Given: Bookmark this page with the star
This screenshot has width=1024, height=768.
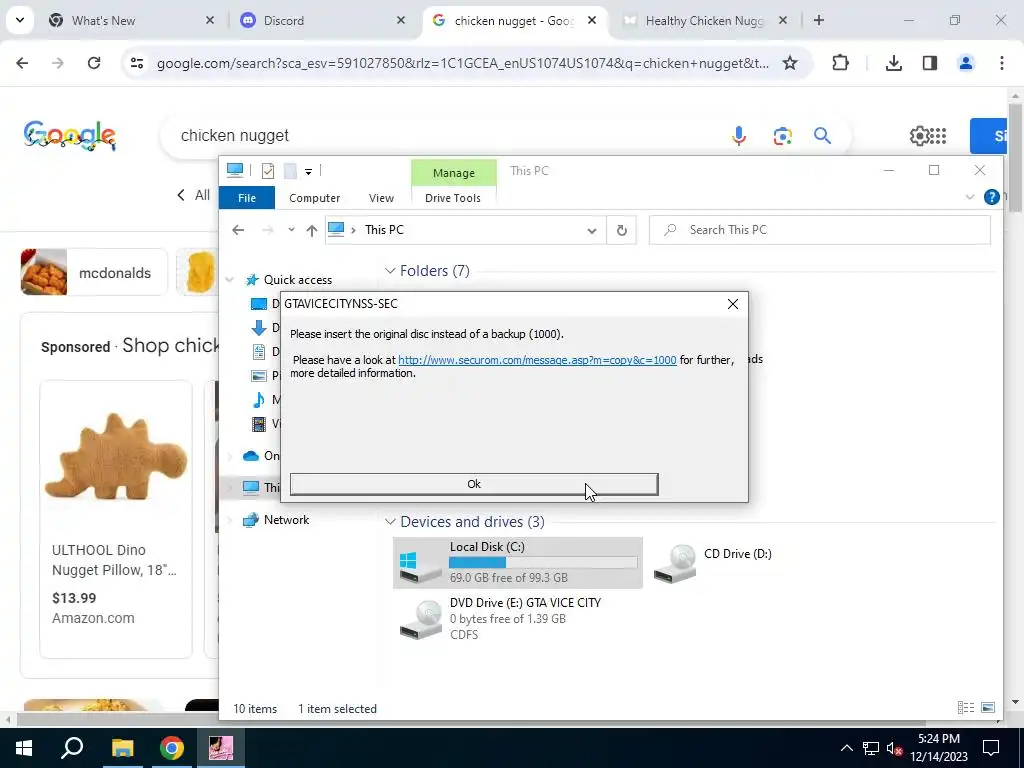Looking at the screenshot, I should pos(790,63).
